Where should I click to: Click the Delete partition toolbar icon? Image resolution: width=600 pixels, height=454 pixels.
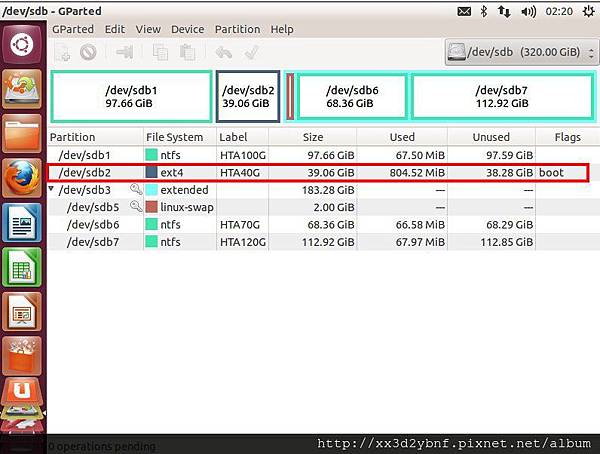[88, 52]
